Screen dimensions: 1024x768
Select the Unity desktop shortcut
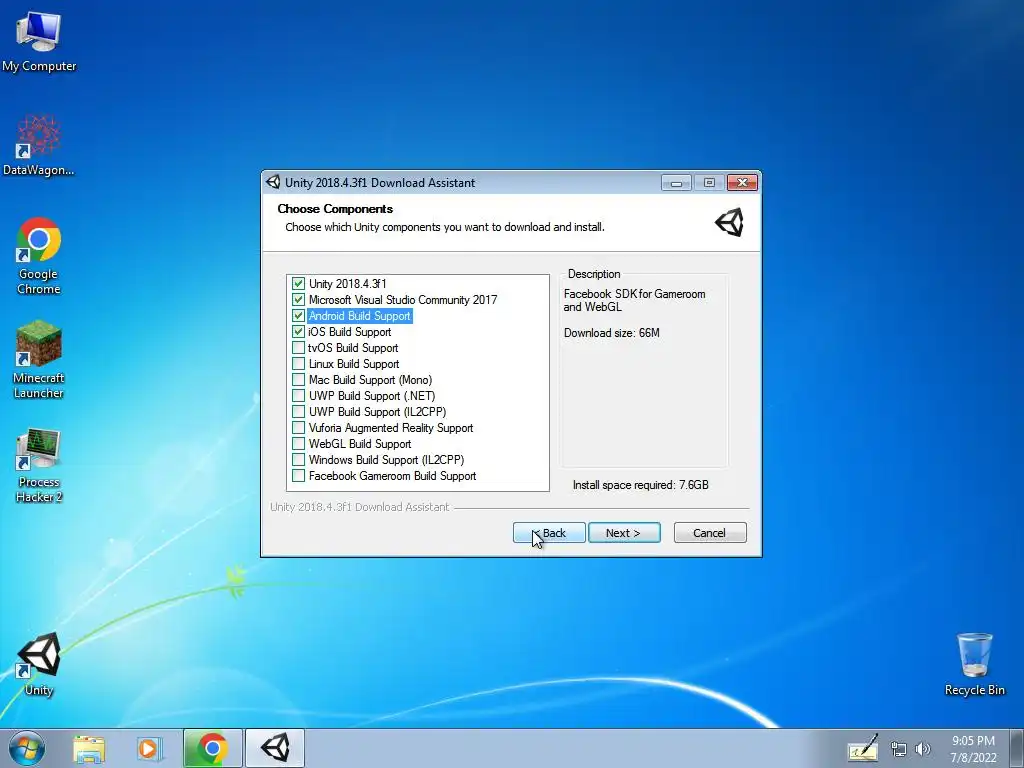click(39, 664)
